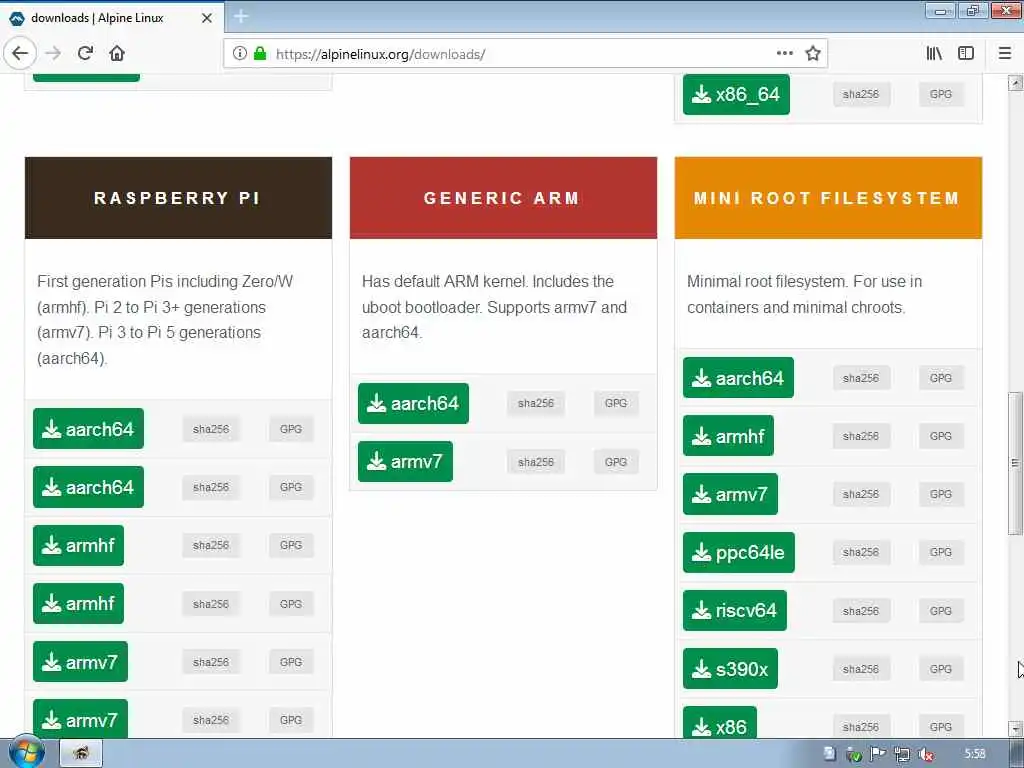Image resolution: width=1024 pixels, height=768 pixels.
Task: Open GPG for Generic ARM armv7
Action: (x=616, y=462)
